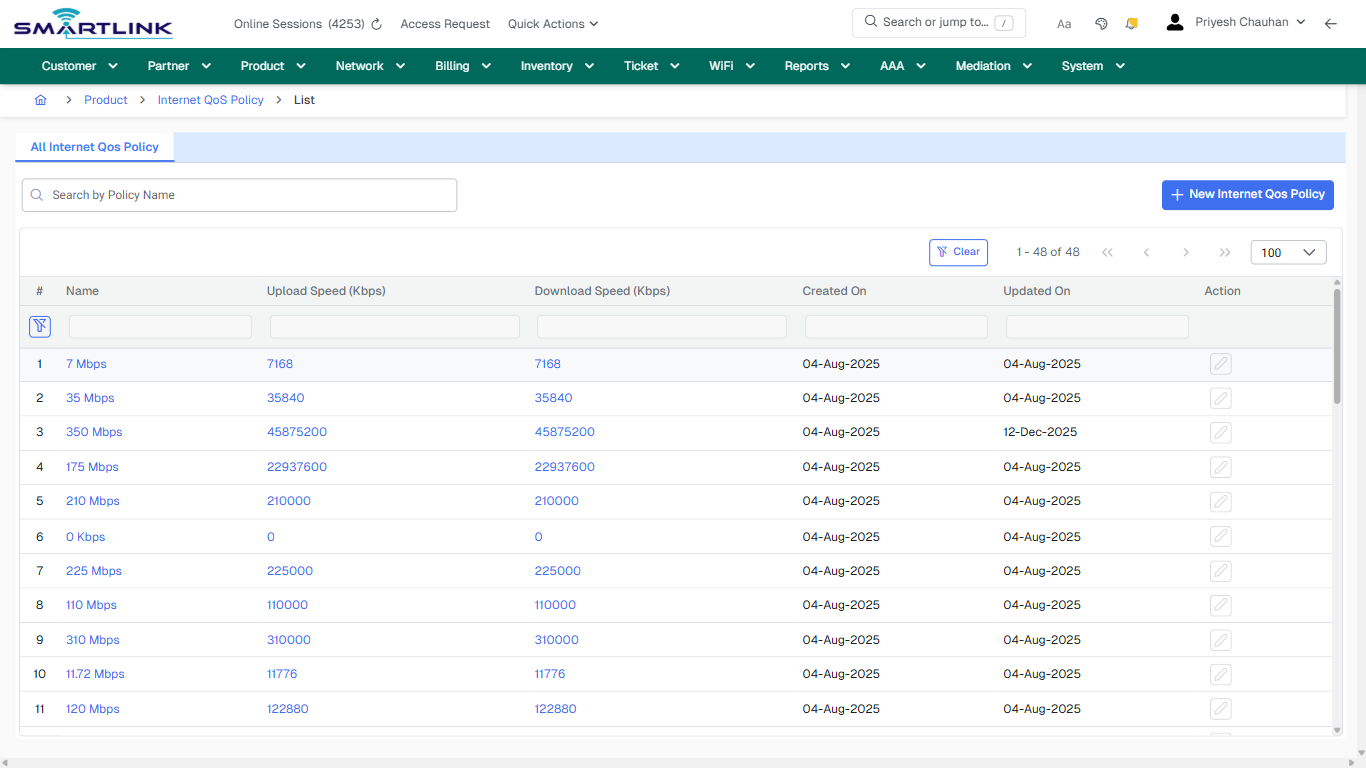Click the home icon in the breadcrumb
1366x768 pixels.
coord(40,100)
